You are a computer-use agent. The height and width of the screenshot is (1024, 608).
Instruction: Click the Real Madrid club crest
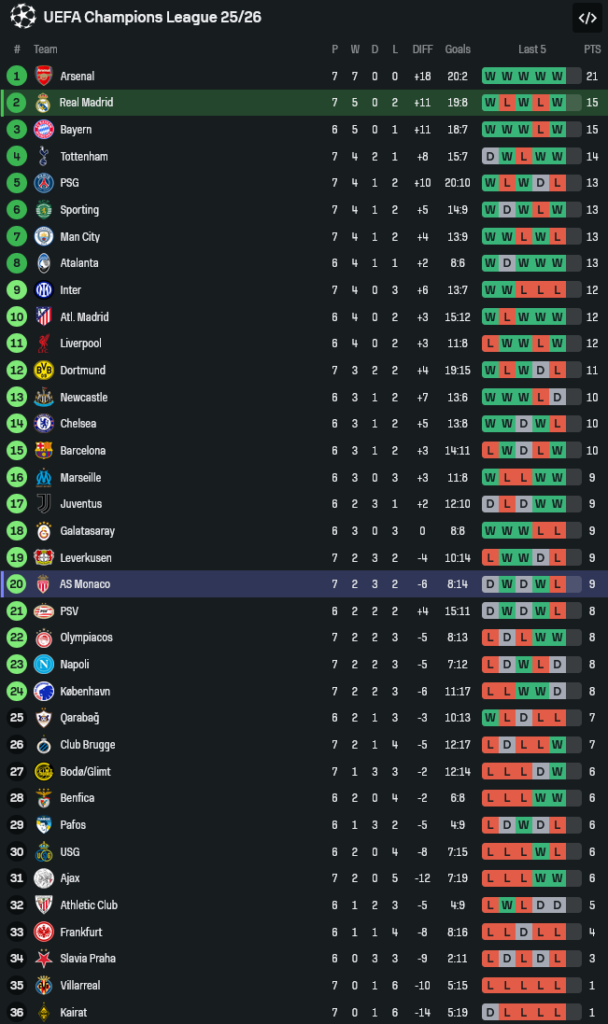pos(43,103)
